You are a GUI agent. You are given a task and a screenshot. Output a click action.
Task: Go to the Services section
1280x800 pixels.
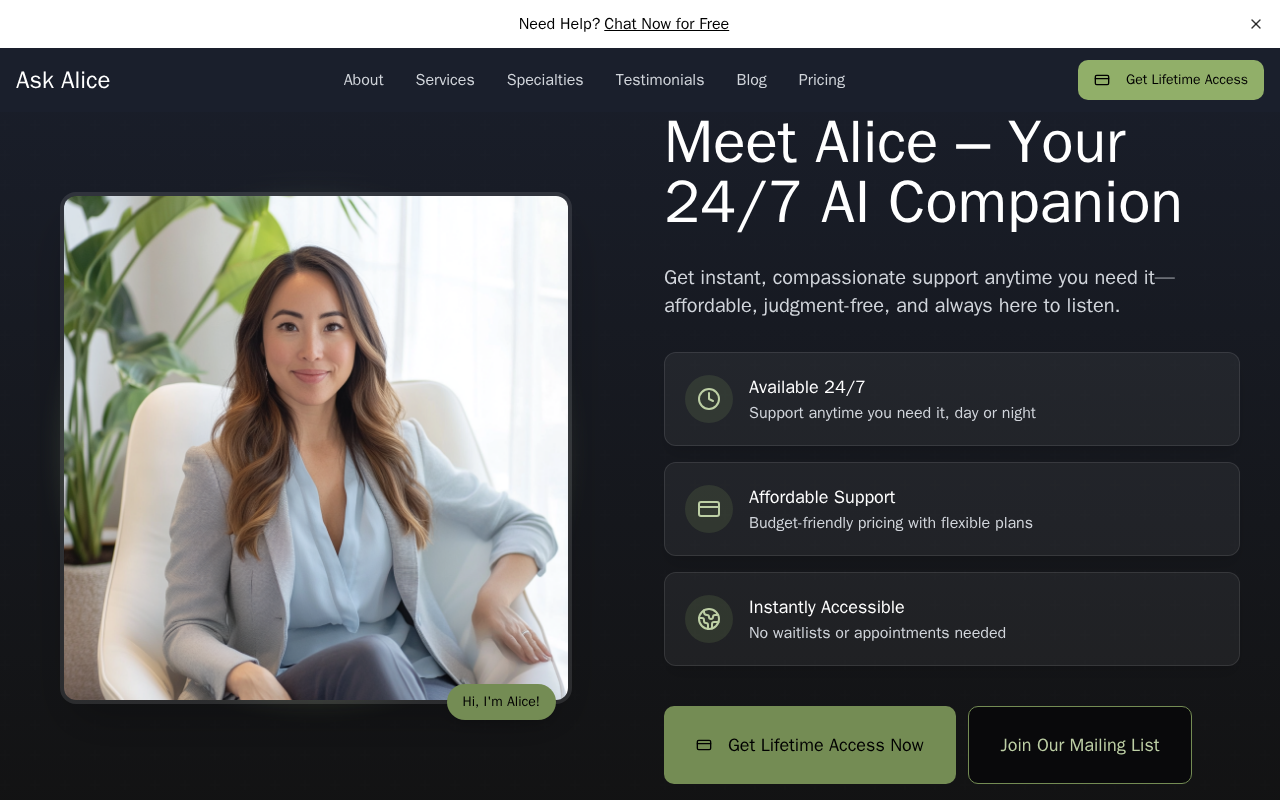pyautogui.click(x=445, y=80)
